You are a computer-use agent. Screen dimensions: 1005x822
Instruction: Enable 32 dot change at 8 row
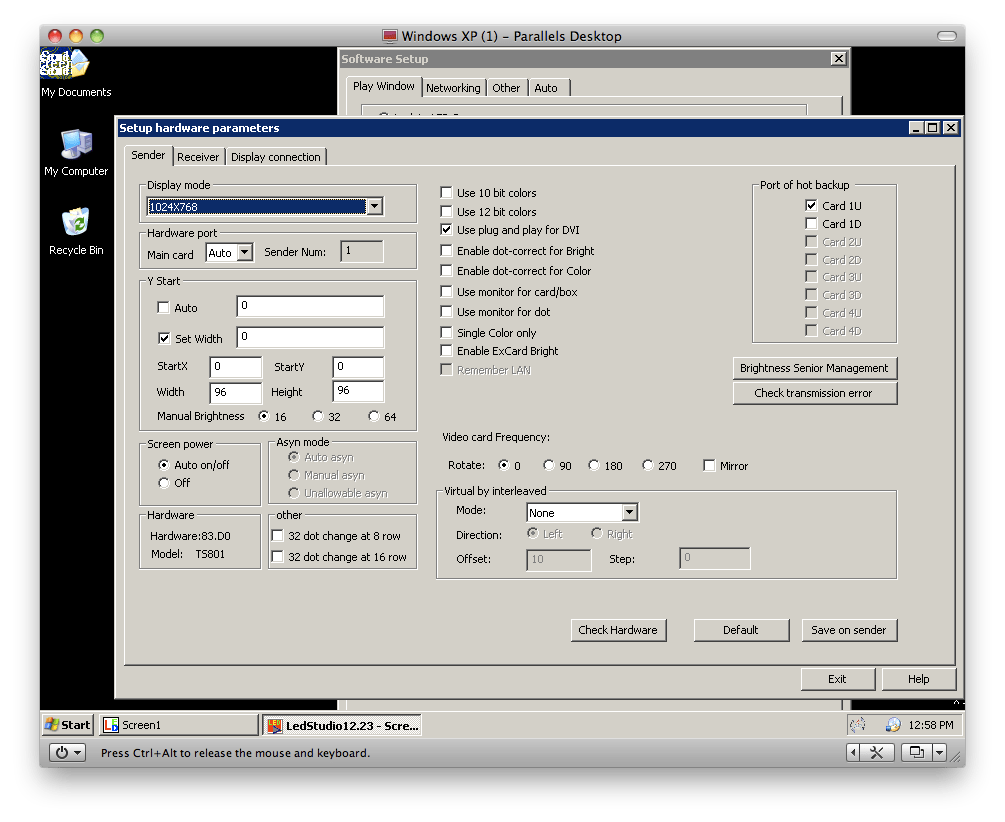click(277, 535)
